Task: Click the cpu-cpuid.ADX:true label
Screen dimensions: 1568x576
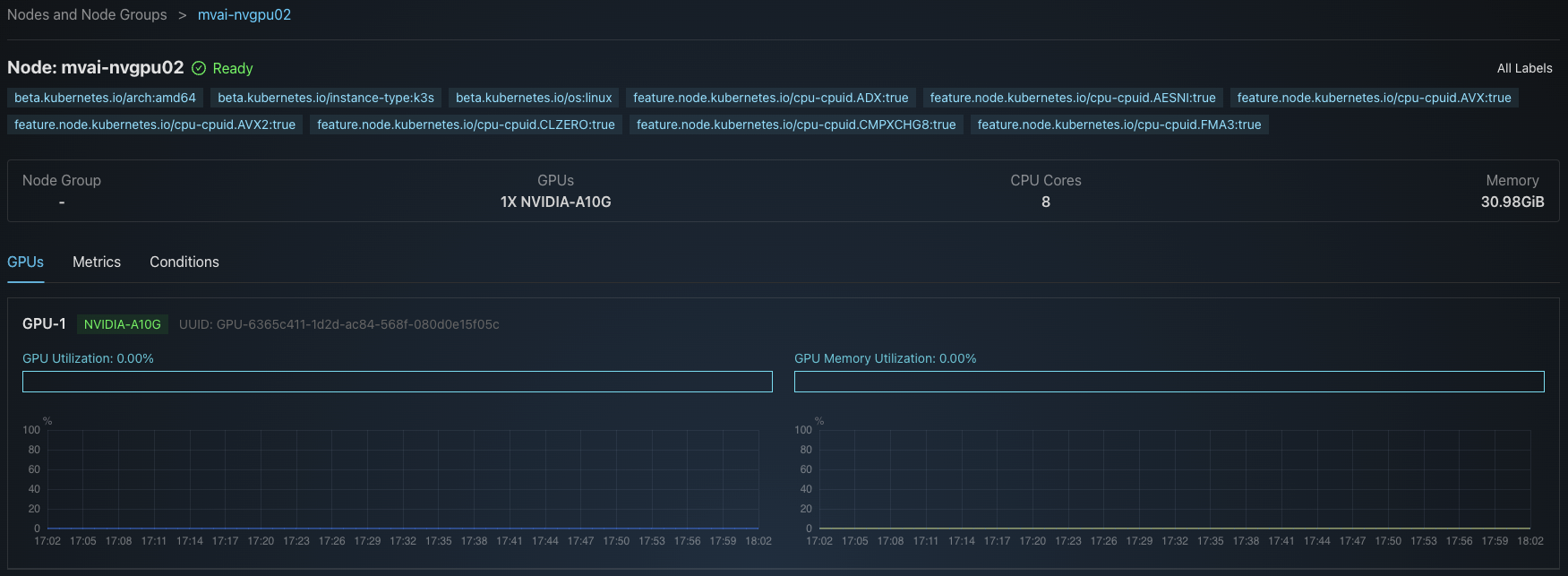Action: coord(770,98)
